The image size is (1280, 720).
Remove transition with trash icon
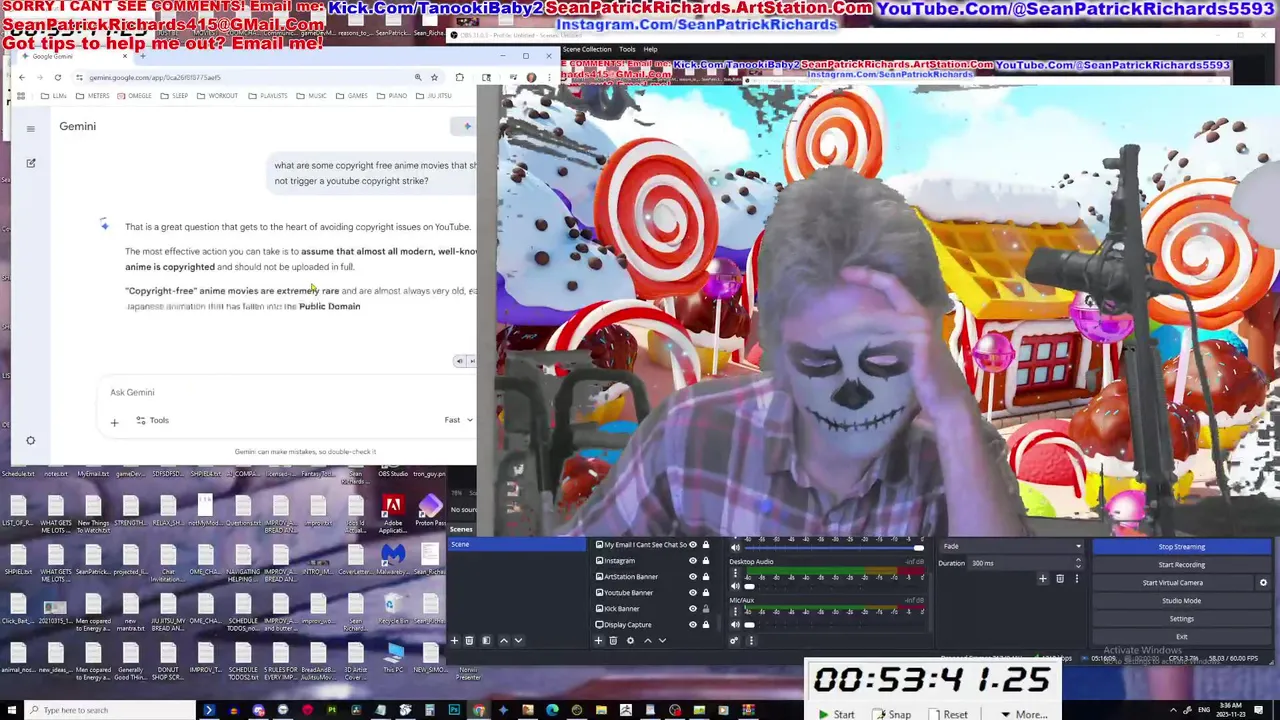click(1060, 579)
